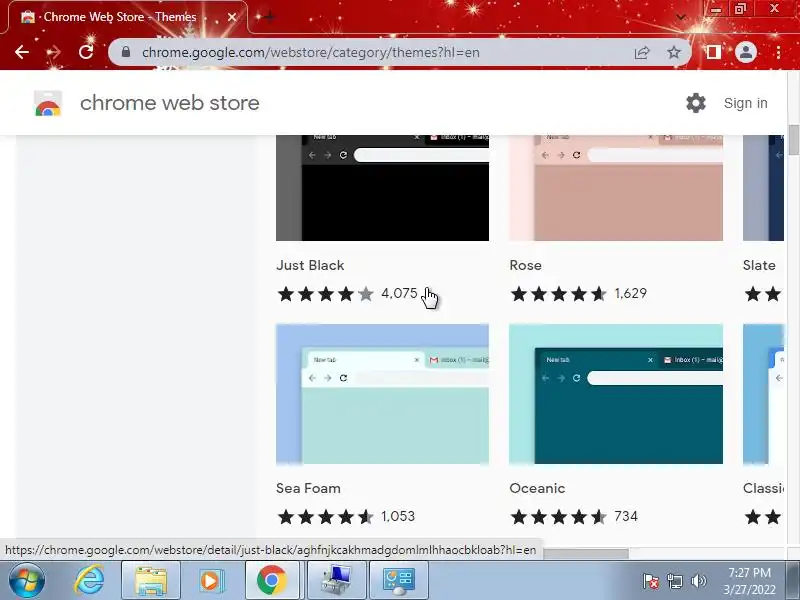Reload the current page
Screen dimensions: 800x600
tap(86, 52)
